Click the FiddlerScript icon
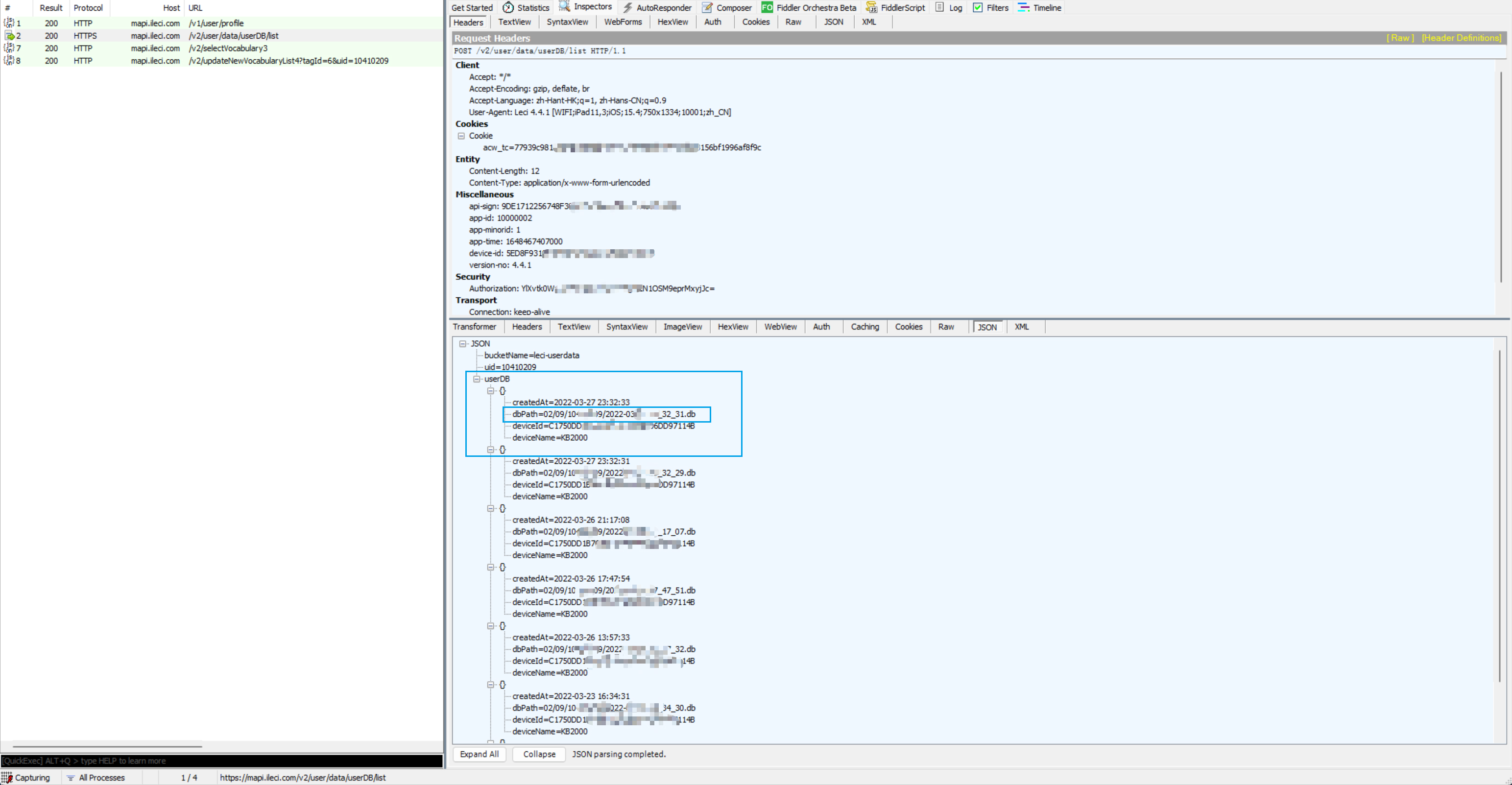 (x=872, y=8)
